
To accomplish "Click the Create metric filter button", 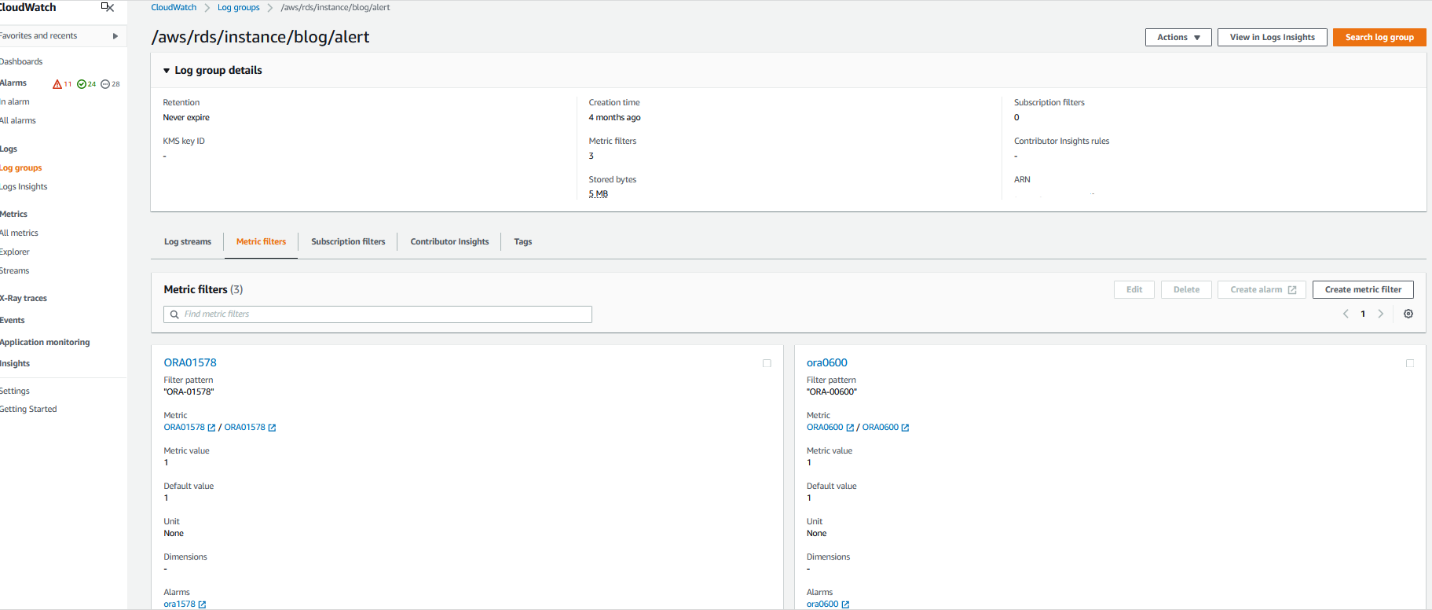I will 1363,289.
